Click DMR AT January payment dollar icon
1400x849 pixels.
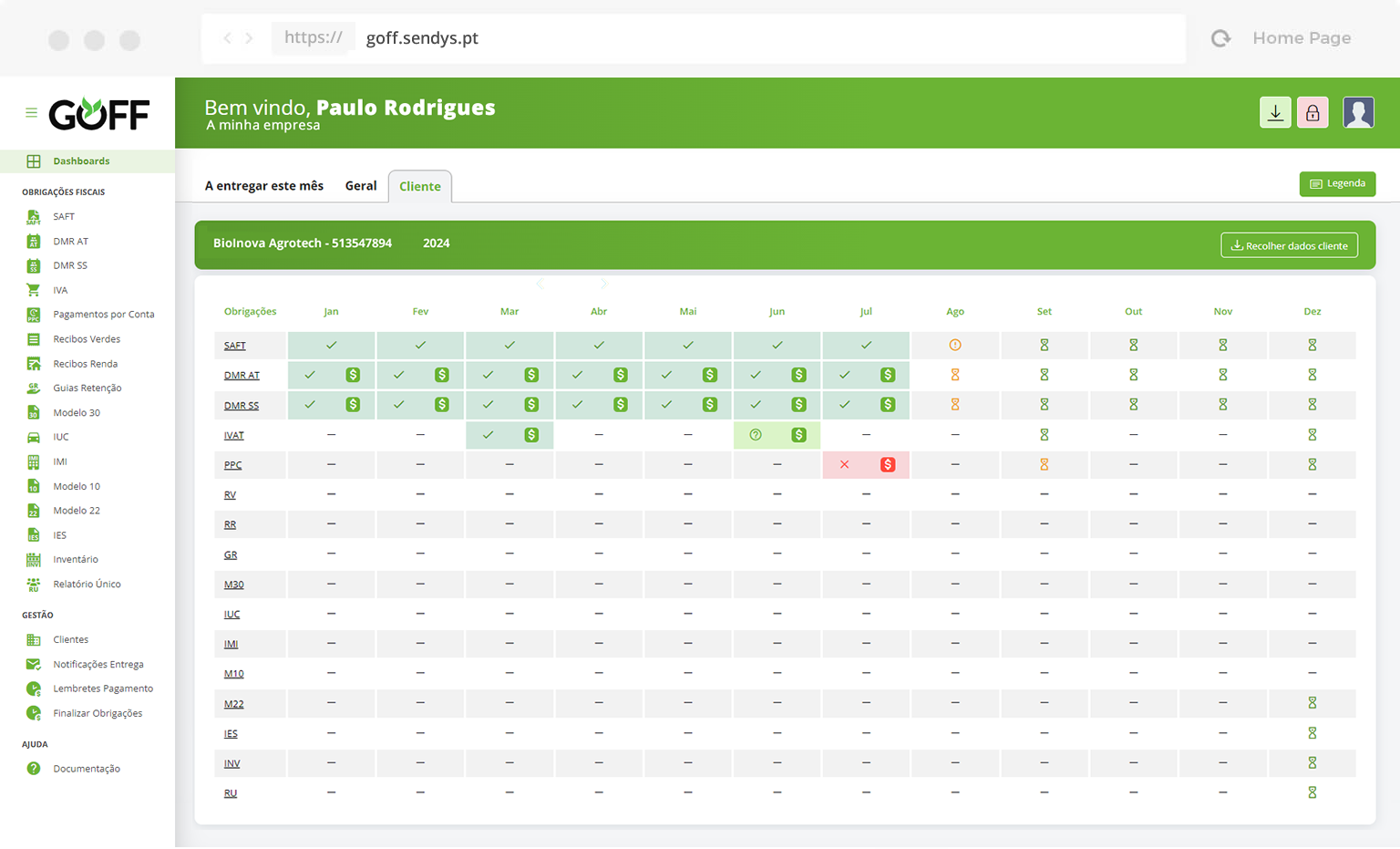pyautogui.click(x=353, y=375)
